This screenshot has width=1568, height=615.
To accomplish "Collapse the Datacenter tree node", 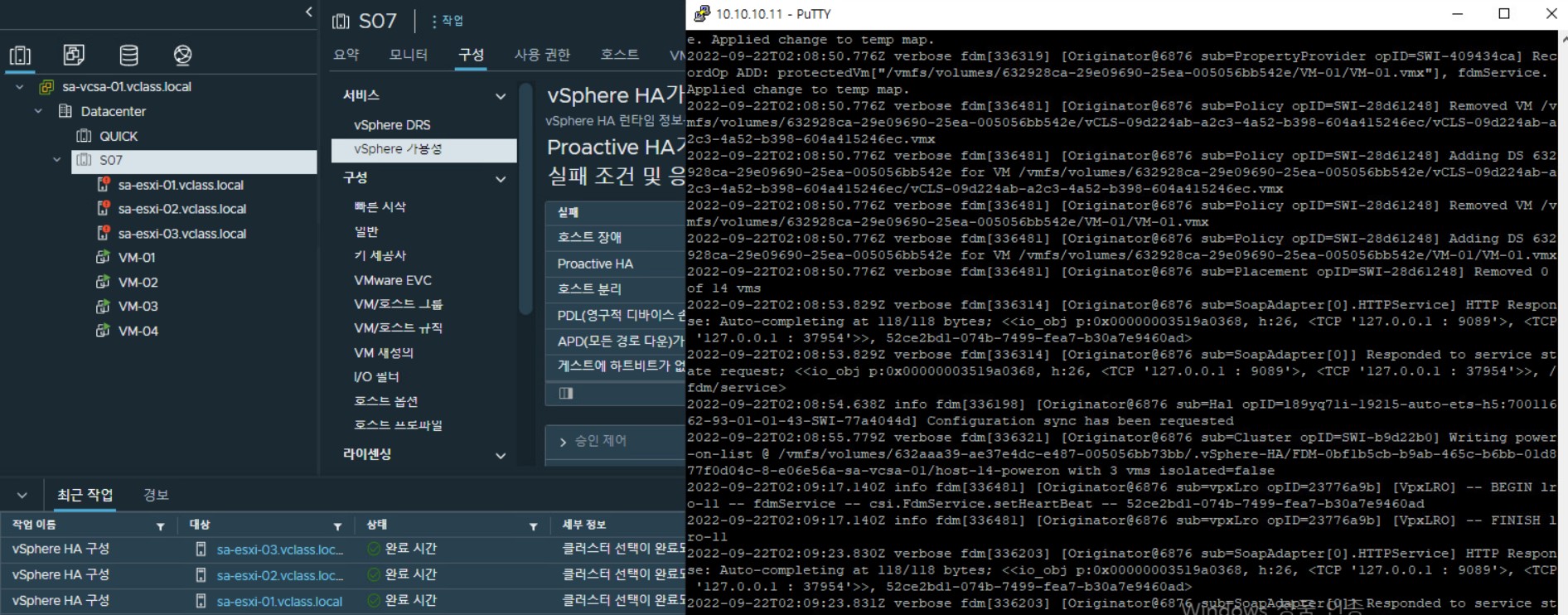I will pos(38,111).
